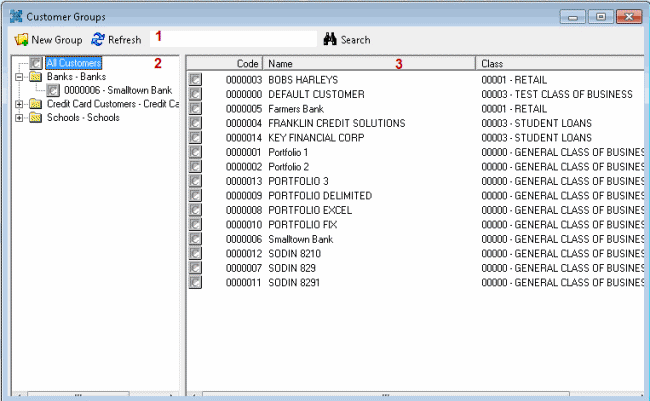Viewport: 650px width, 401px height.
Task: Click the row icon for PORTFOLIO EXCEL
Action: (195, 210)
